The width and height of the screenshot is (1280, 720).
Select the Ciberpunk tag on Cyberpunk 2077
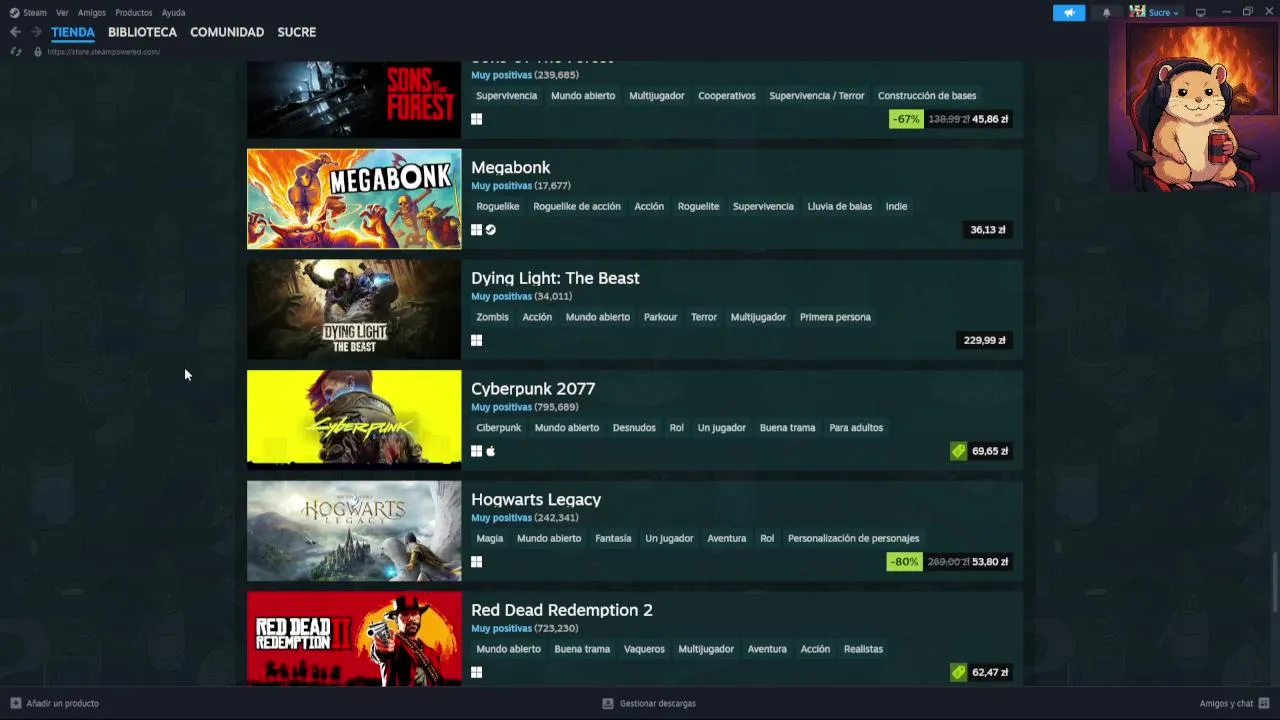coord(498,428)
